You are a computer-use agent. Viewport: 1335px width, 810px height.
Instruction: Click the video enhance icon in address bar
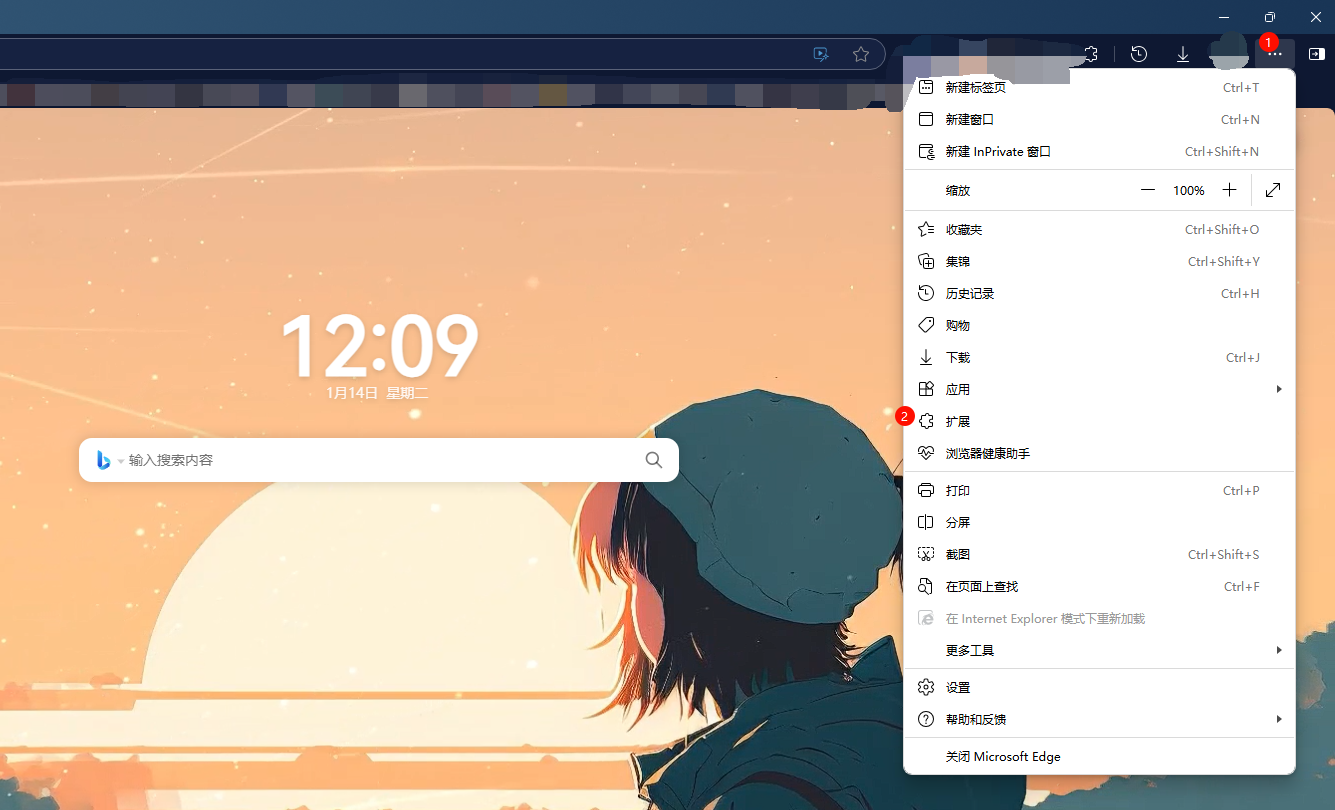tap(821, 54)
